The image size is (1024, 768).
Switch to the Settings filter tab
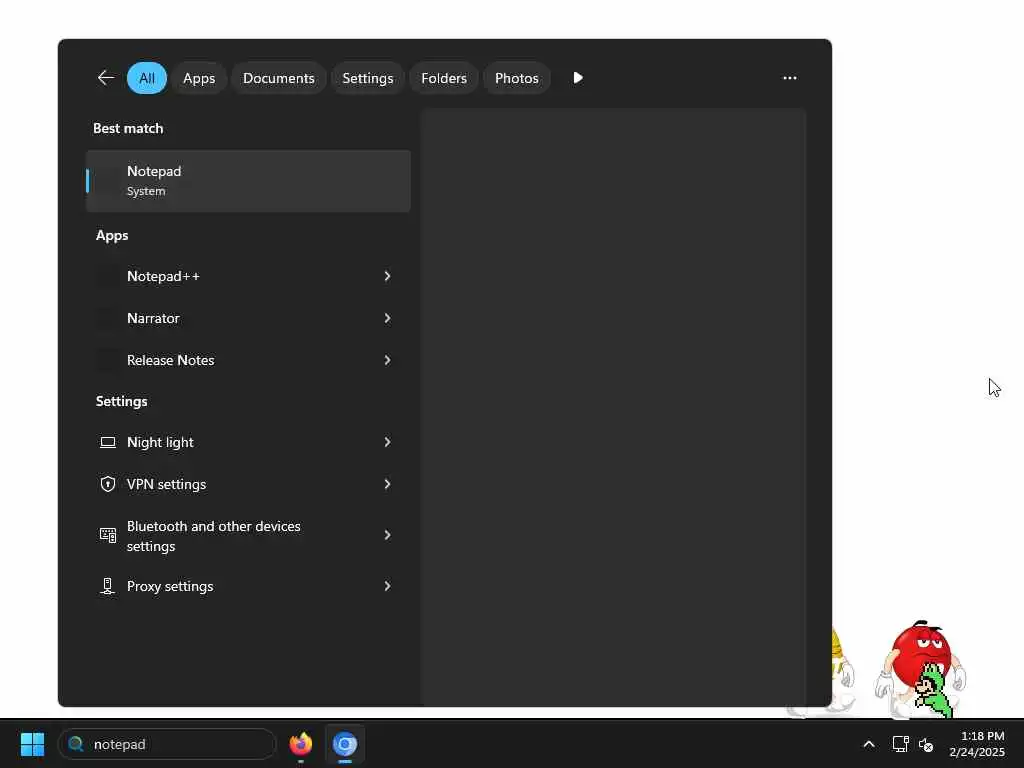point(368,78)
